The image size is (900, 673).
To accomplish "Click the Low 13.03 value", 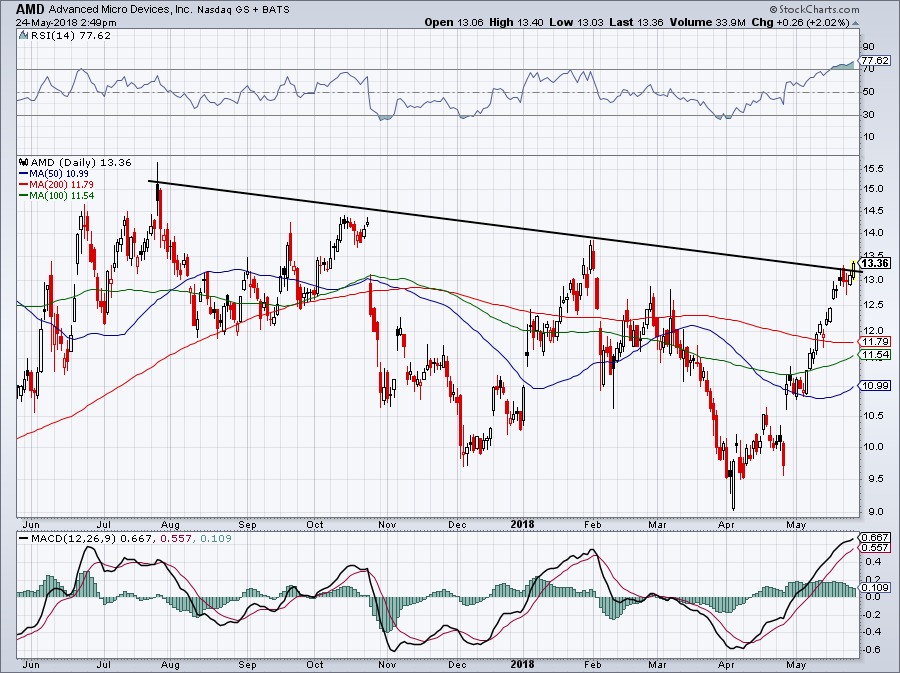I will (x=576, y=22).
